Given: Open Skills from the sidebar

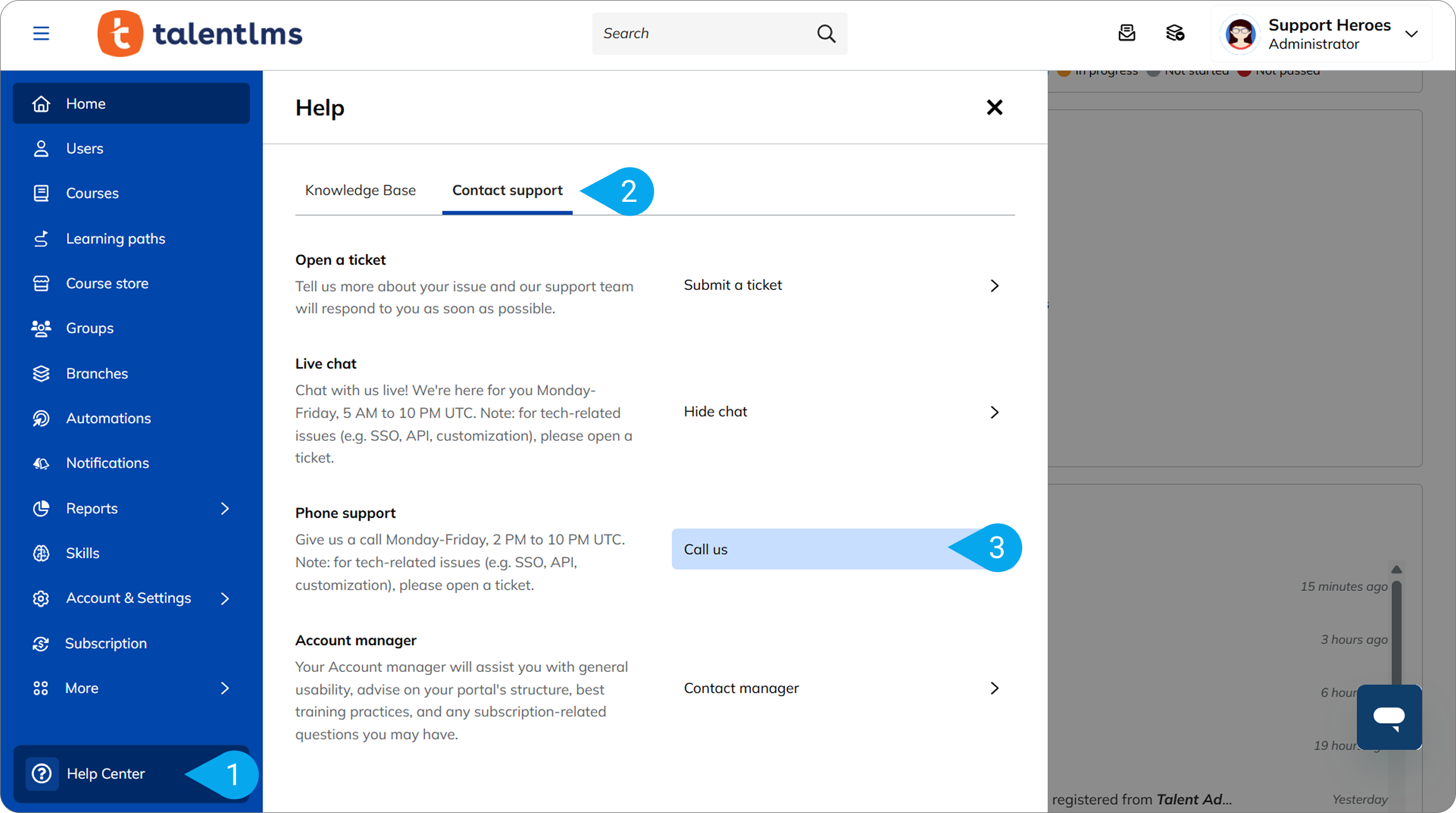Looking at the screenshot, I should (82, 553).
